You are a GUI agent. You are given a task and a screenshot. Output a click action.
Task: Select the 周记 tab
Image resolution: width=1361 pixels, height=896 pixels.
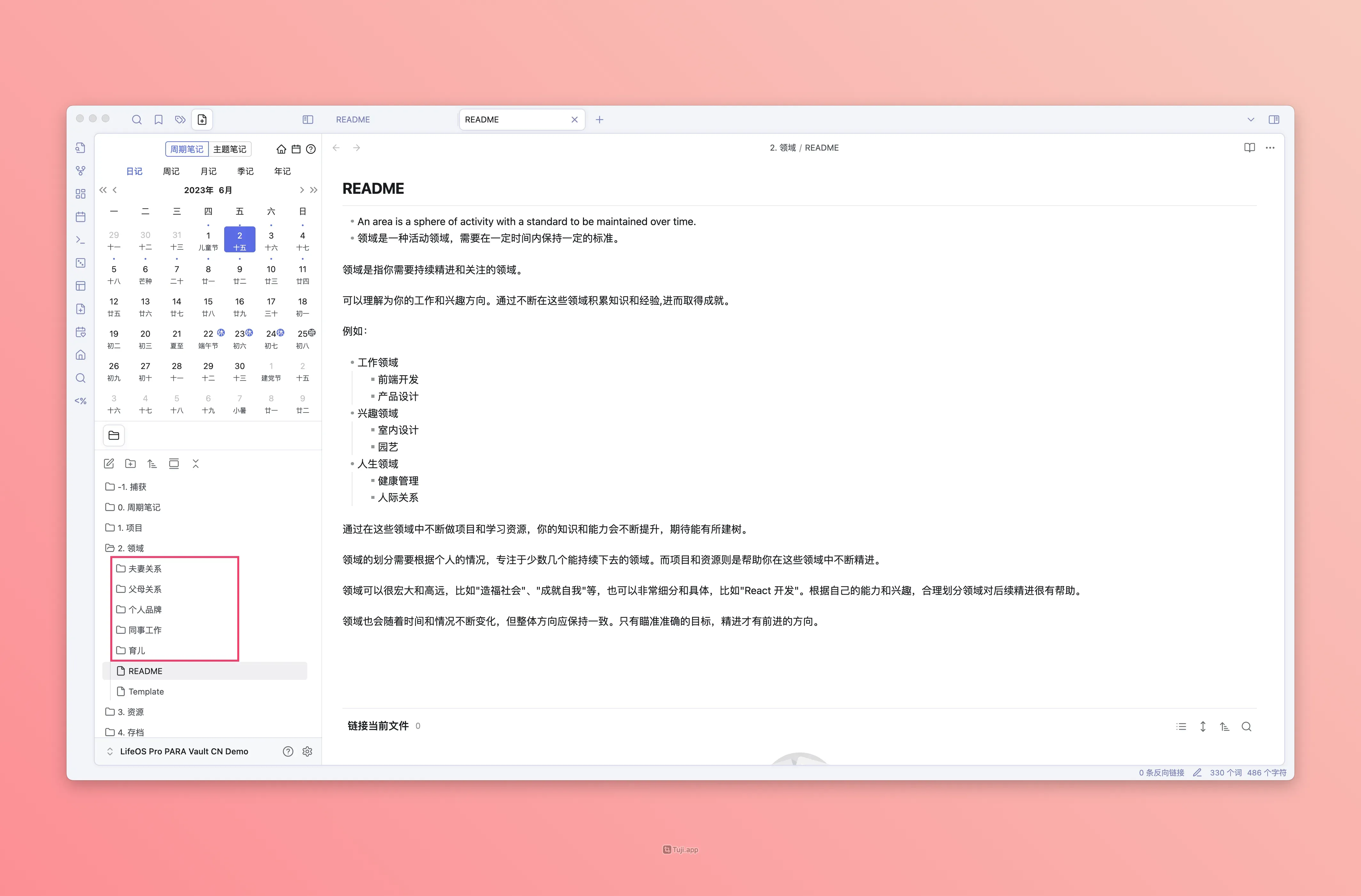point(171,171)
